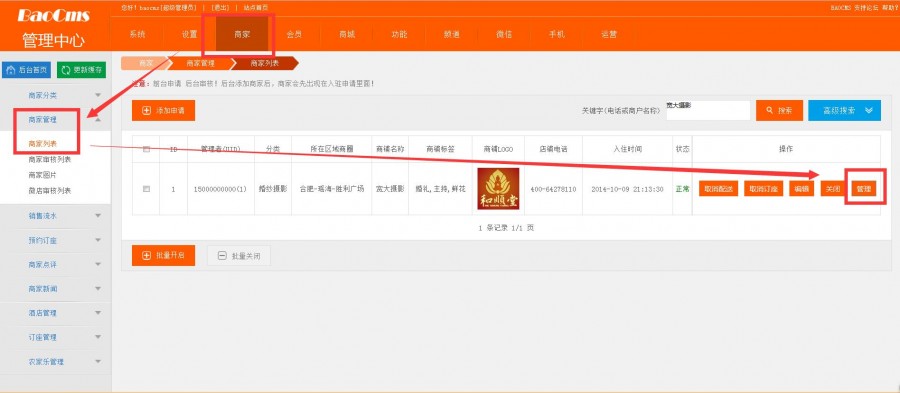
Task: Expand the 商家点评 sidebar section
Action: tap(55, 264)
